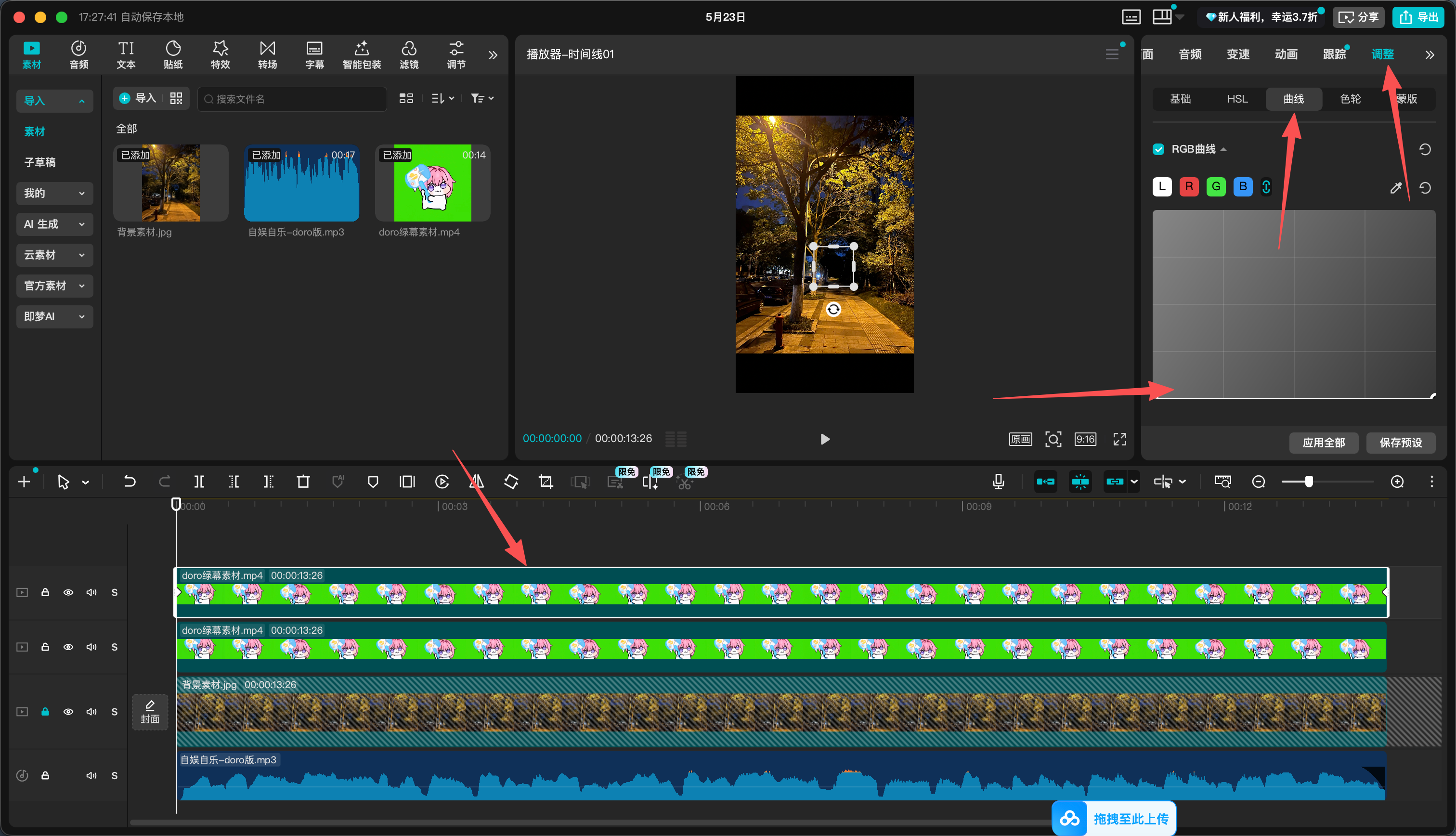Open the 智能包装 smart packaging tab
Image resolution: width=1456 pixels, height=836 pixels.
[x=362, y=54]
